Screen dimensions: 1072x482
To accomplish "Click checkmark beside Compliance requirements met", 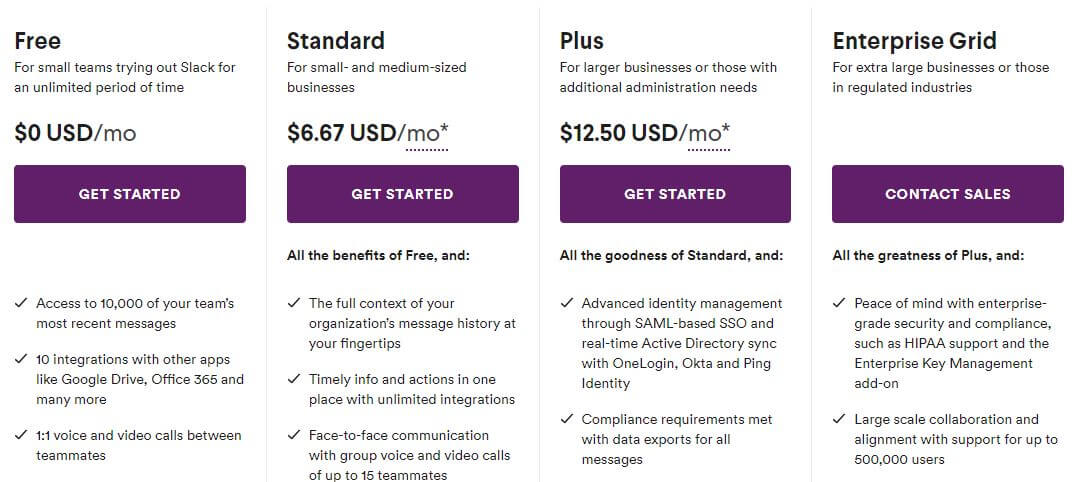I will click(567, 419).
